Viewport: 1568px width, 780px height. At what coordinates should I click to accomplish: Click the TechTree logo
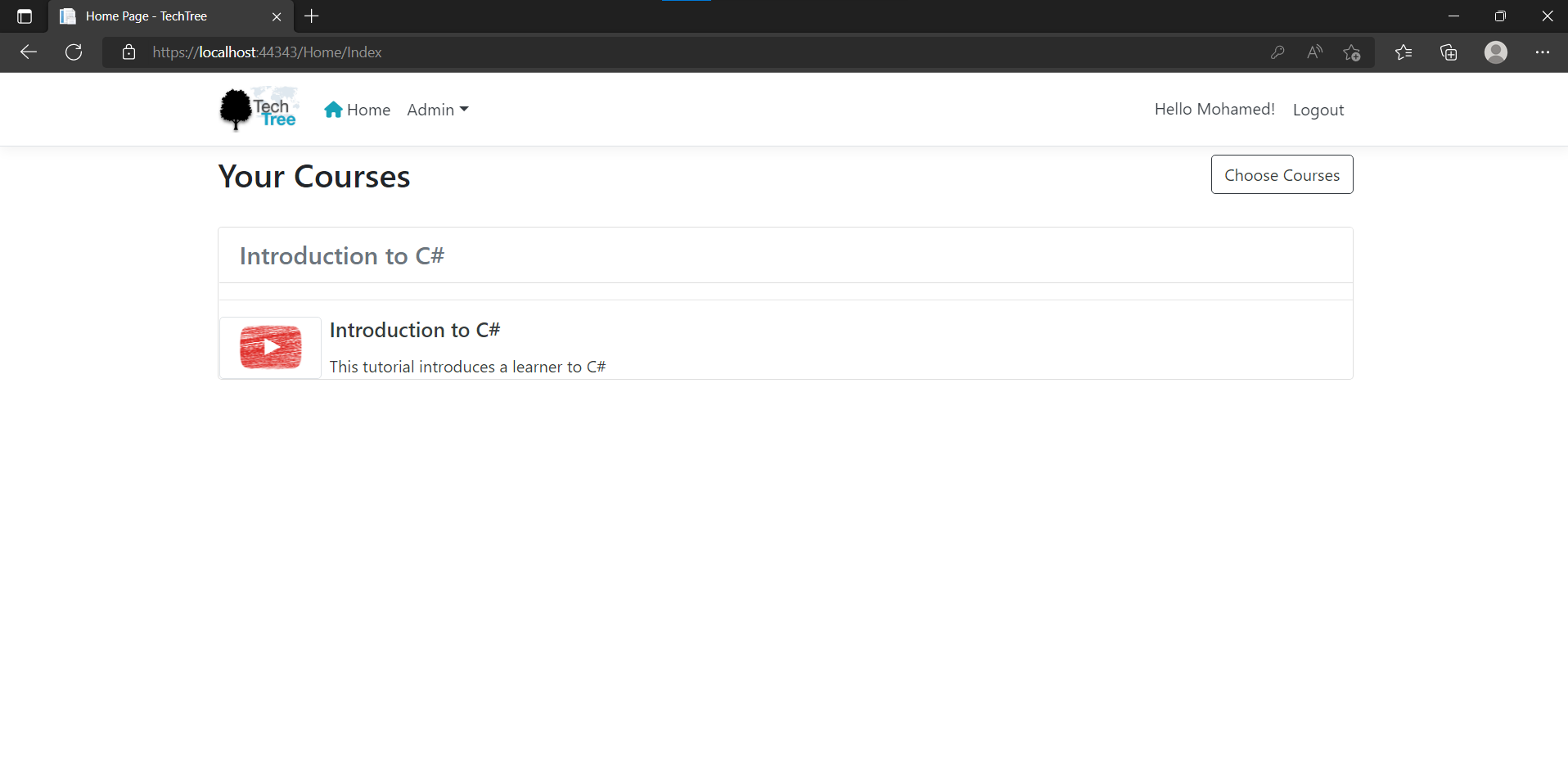tap(258, 108)
